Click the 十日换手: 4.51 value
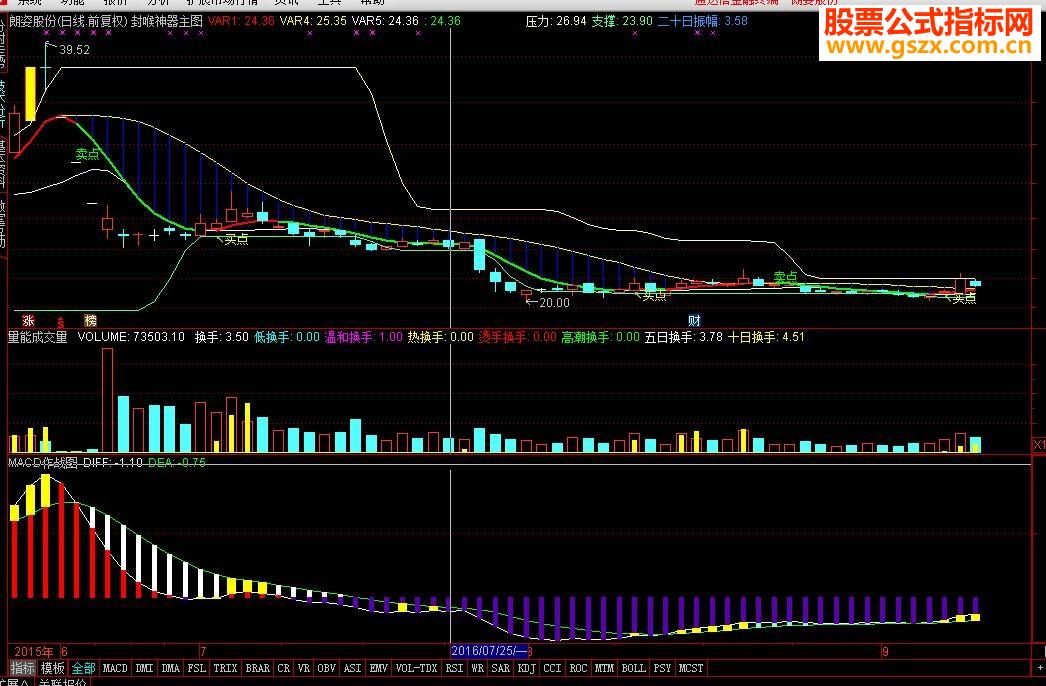 766,337
